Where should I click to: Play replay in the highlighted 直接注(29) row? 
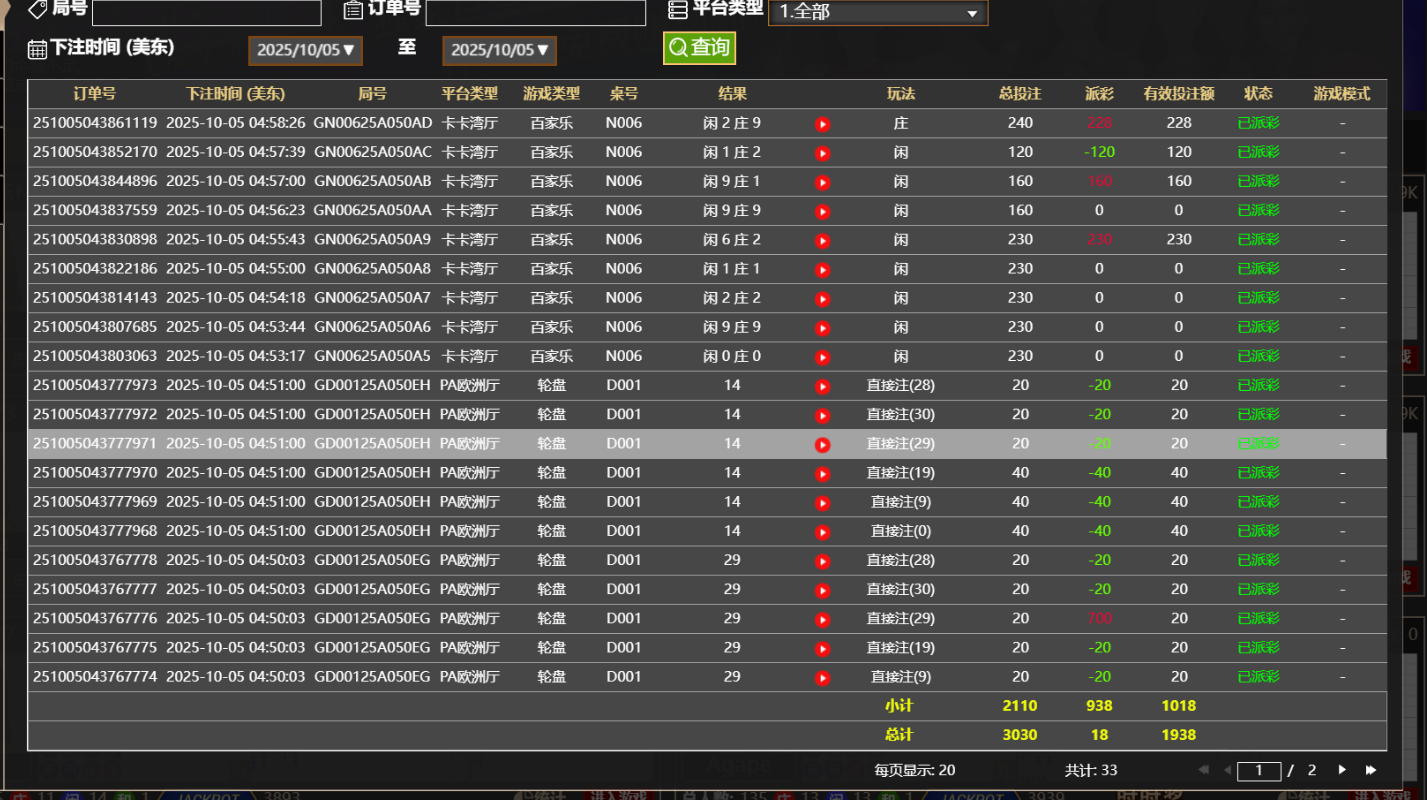(822, 444)
